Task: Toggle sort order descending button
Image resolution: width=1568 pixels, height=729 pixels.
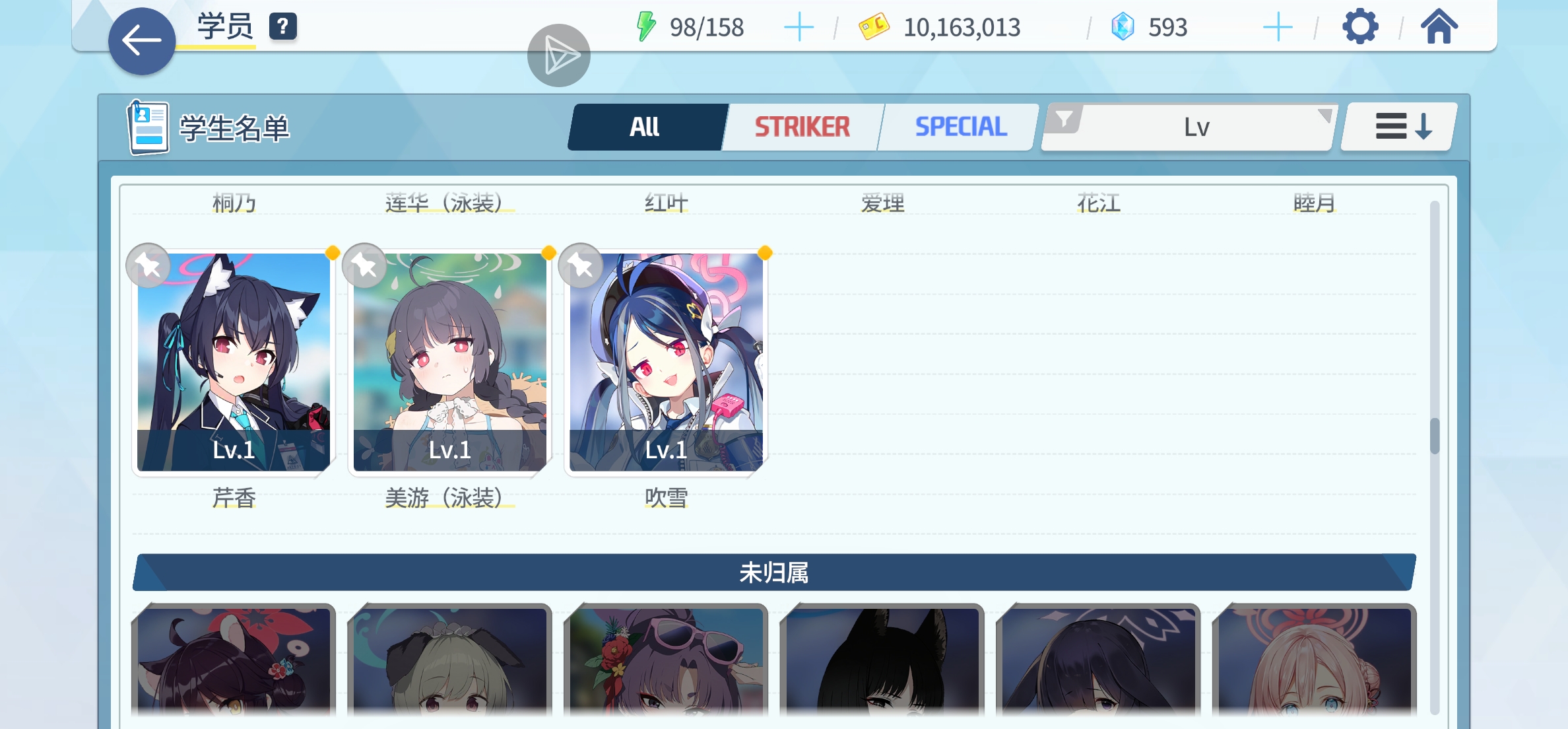Action: point(1400,126)
